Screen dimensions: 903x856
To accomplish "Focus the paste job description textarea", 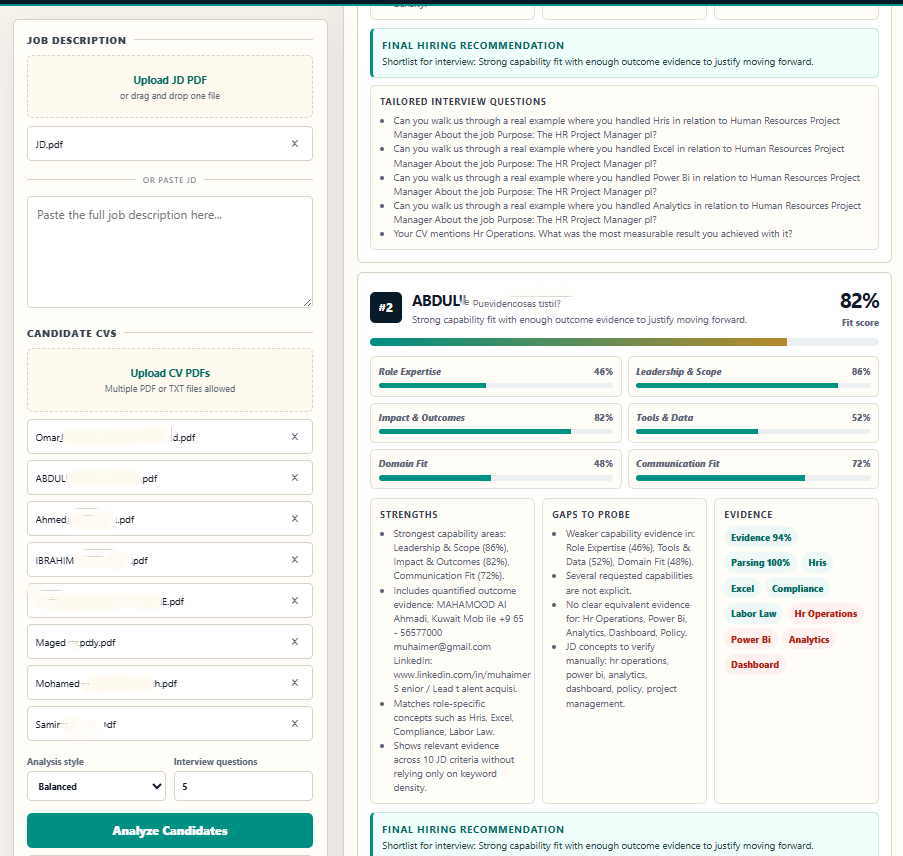I will (170, 252).
